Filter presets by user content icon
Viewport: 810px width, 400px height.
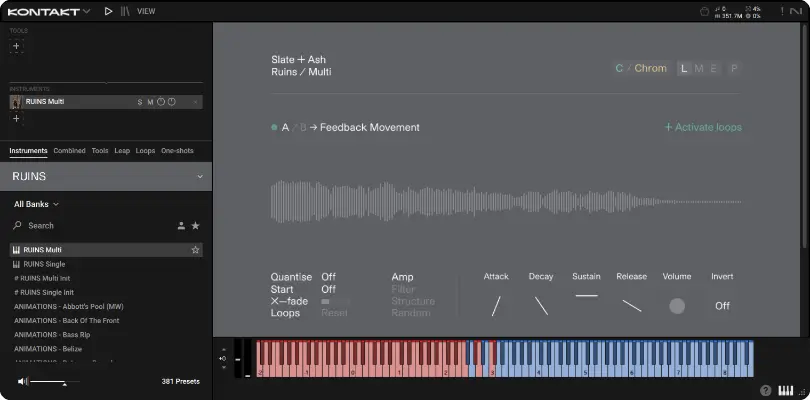pyautogui.click(x=181, y=226)
